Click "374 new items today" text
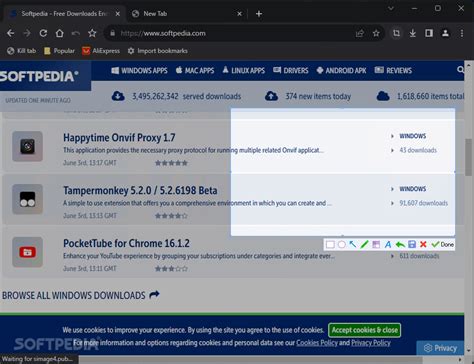 click(318, 96)
